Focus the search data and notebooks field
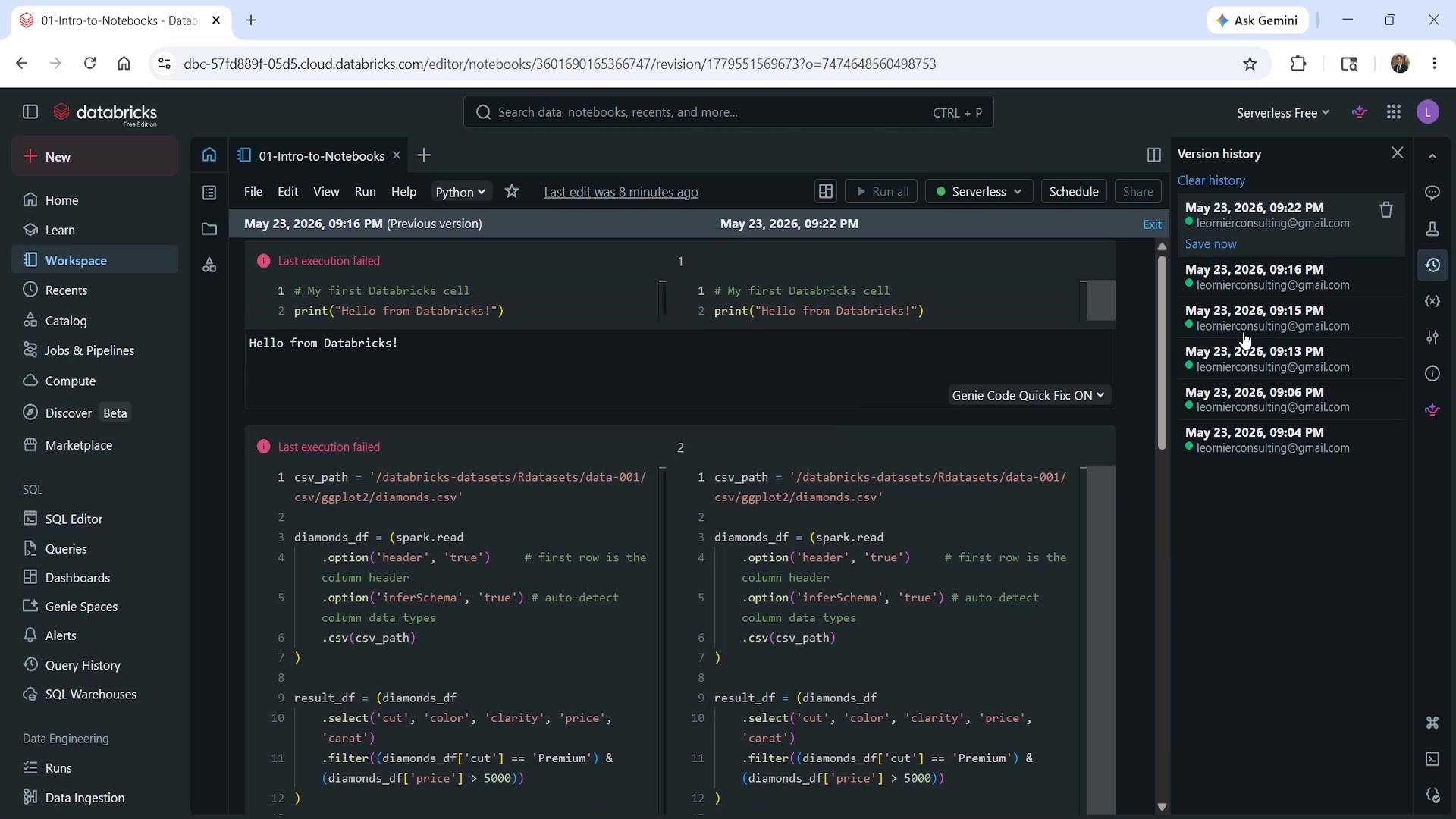Screen dimensions: 1456x819 tap(728, 112)
